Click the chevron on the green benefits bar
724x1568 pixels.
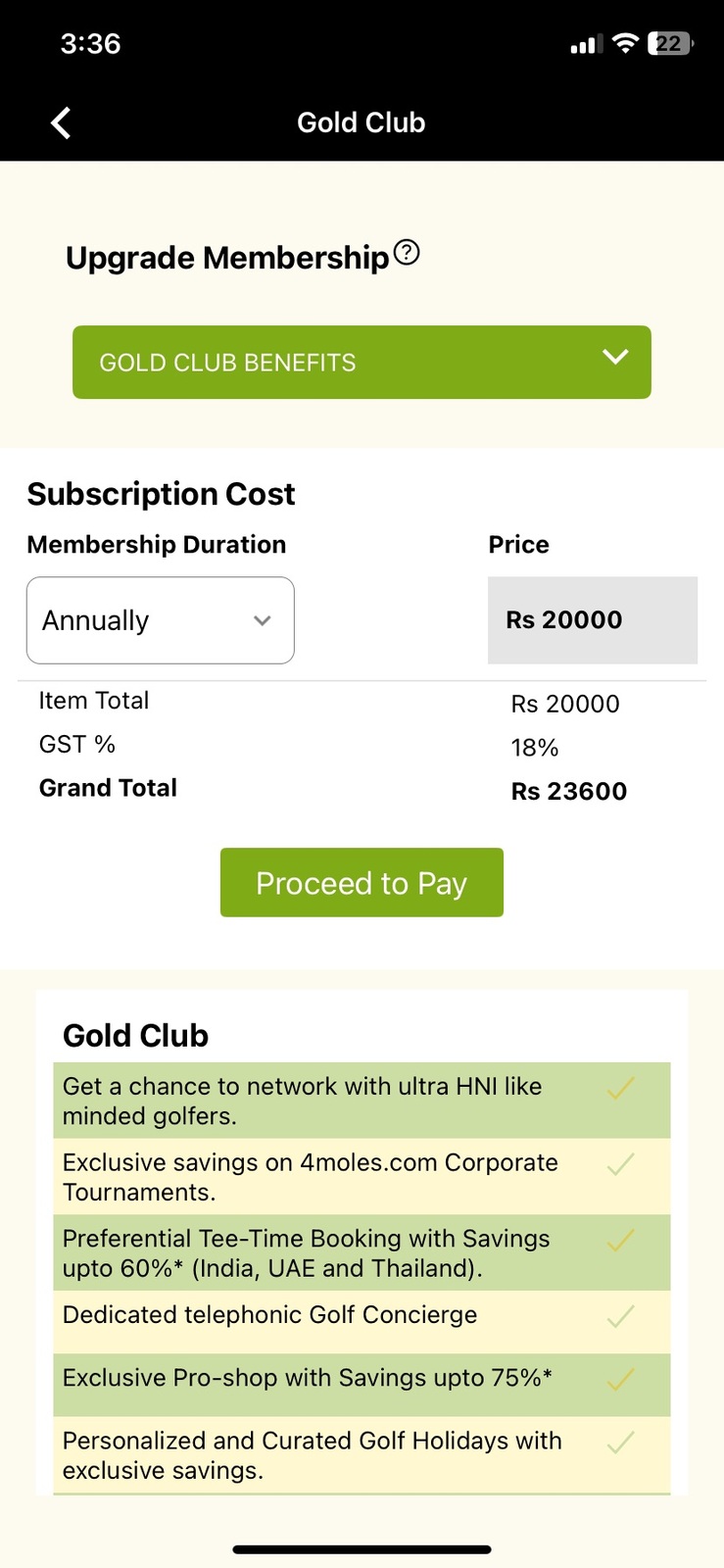click(615, 357)
